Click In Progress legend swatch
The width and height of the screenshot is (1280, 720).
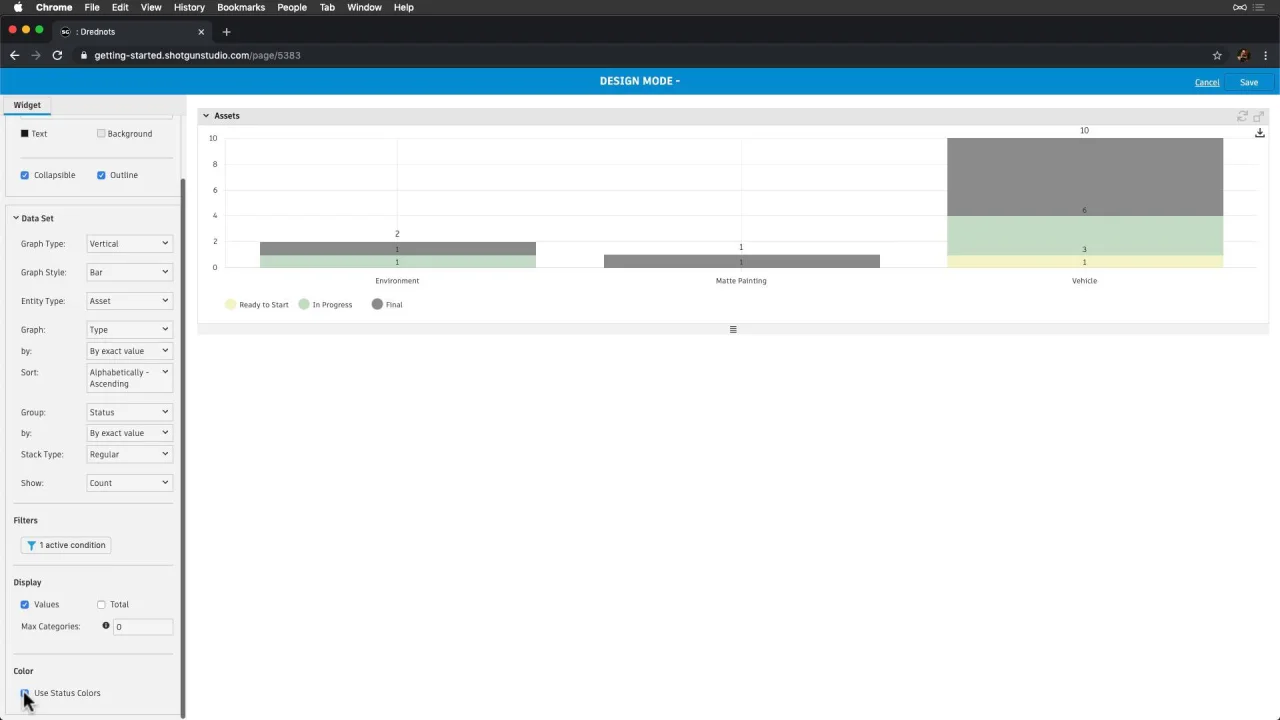point(304,304)
